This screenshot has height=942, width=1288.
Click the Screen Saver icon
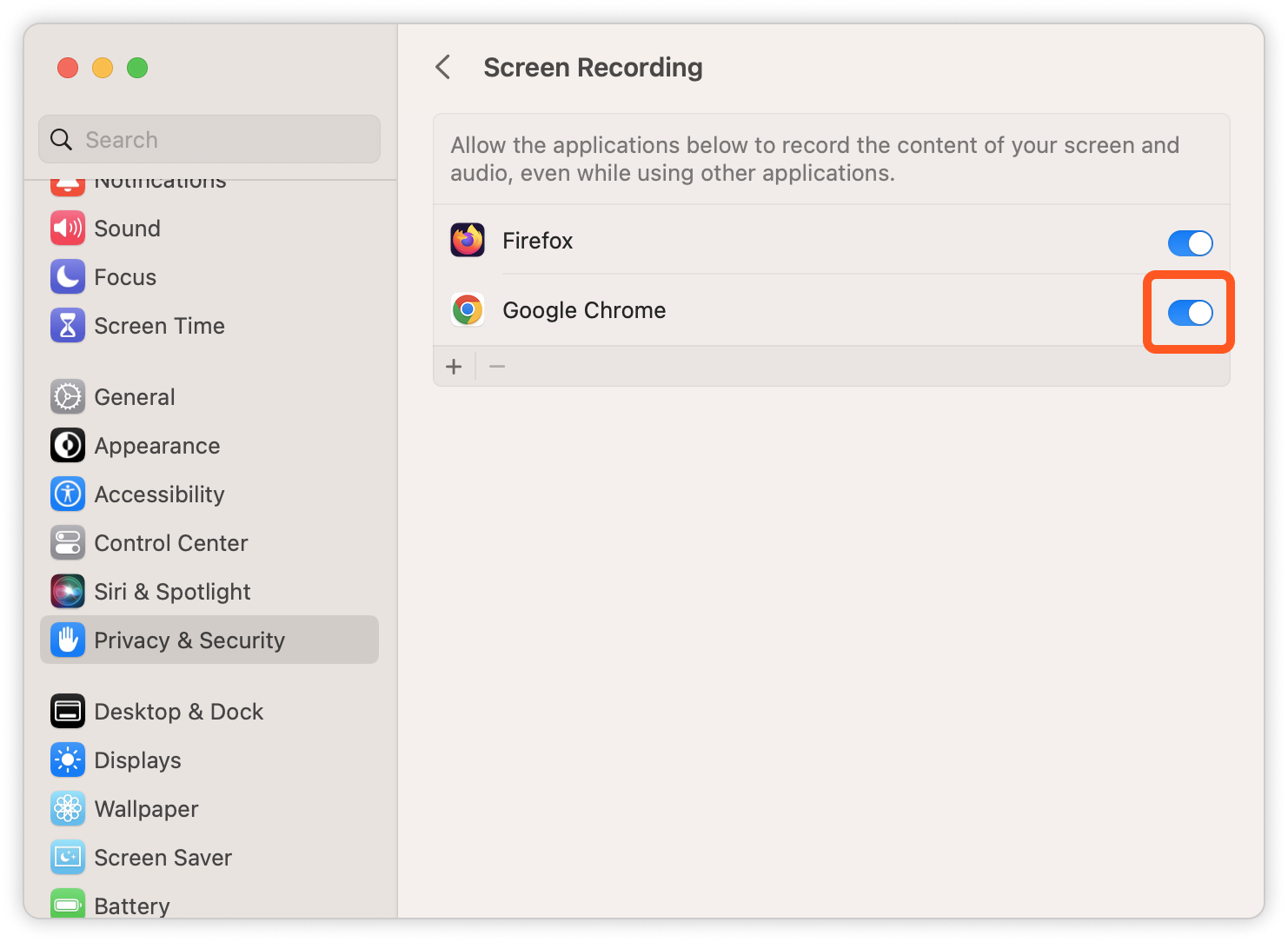coord(68,858)
